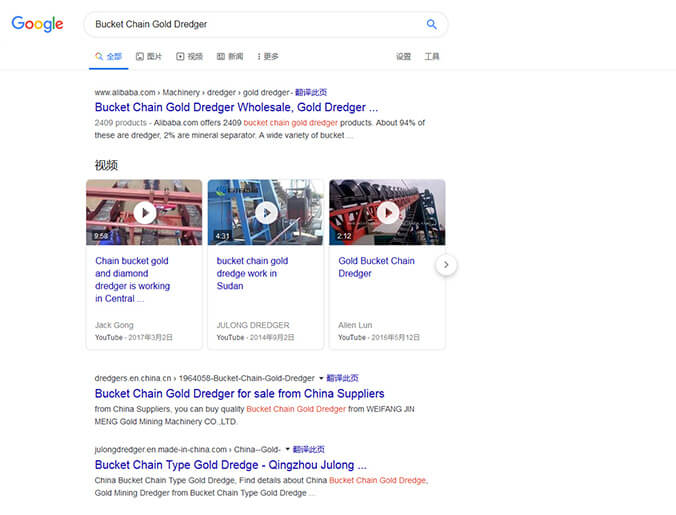Click 'Allen Lun' uploader name
Image resolution: width=676 pixels, height=515 pixels.
click(x=355, y=325)
